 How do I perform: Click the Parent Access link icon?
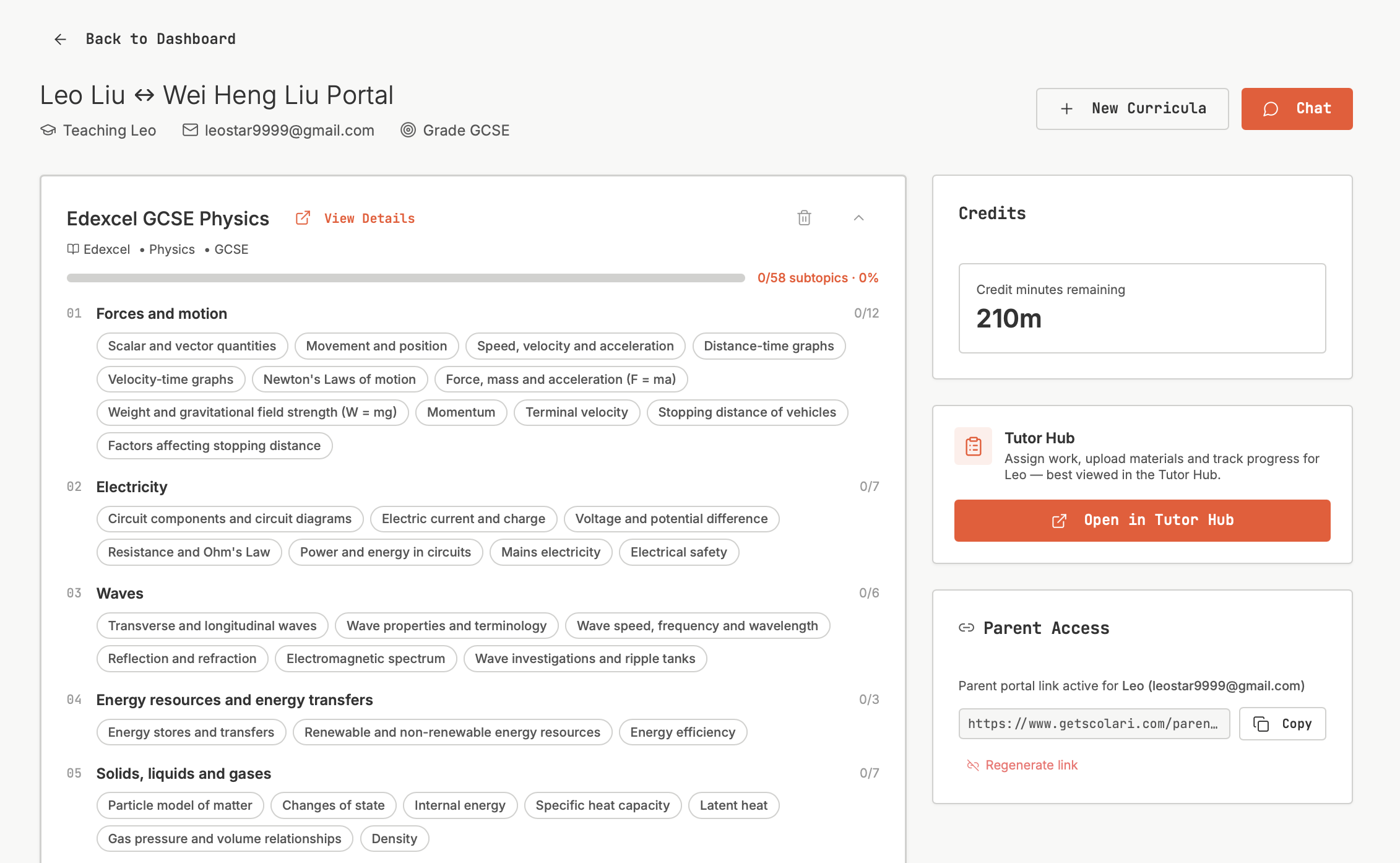[x=966, y=628]
